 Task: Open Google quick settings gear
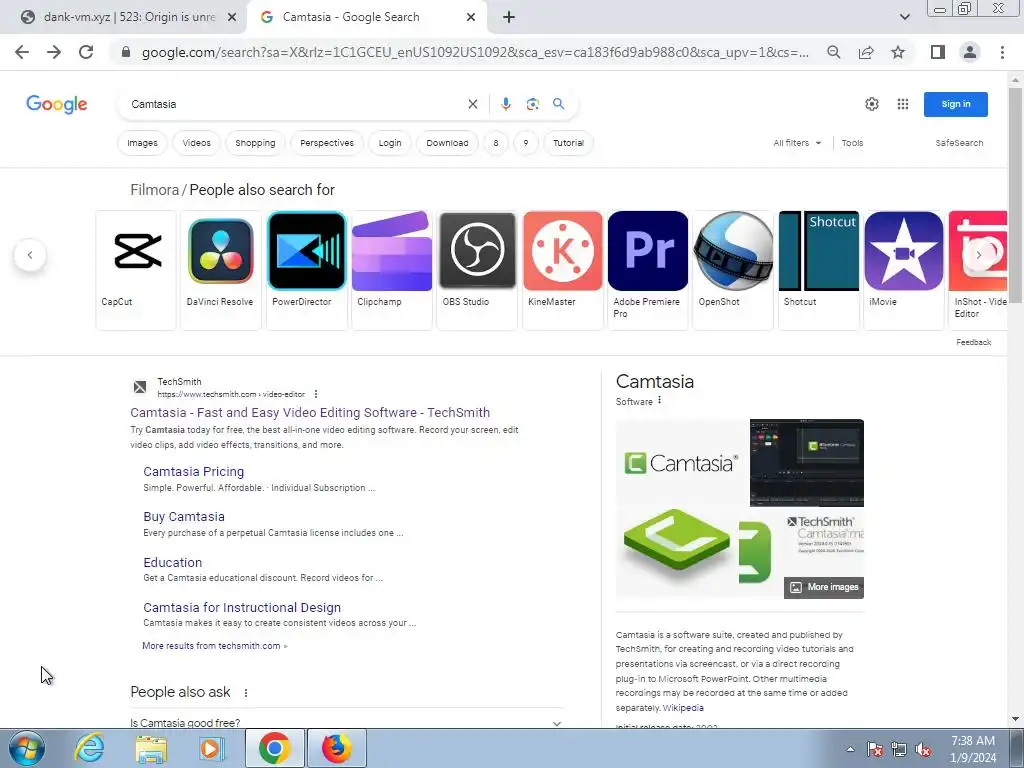(872, 104)
